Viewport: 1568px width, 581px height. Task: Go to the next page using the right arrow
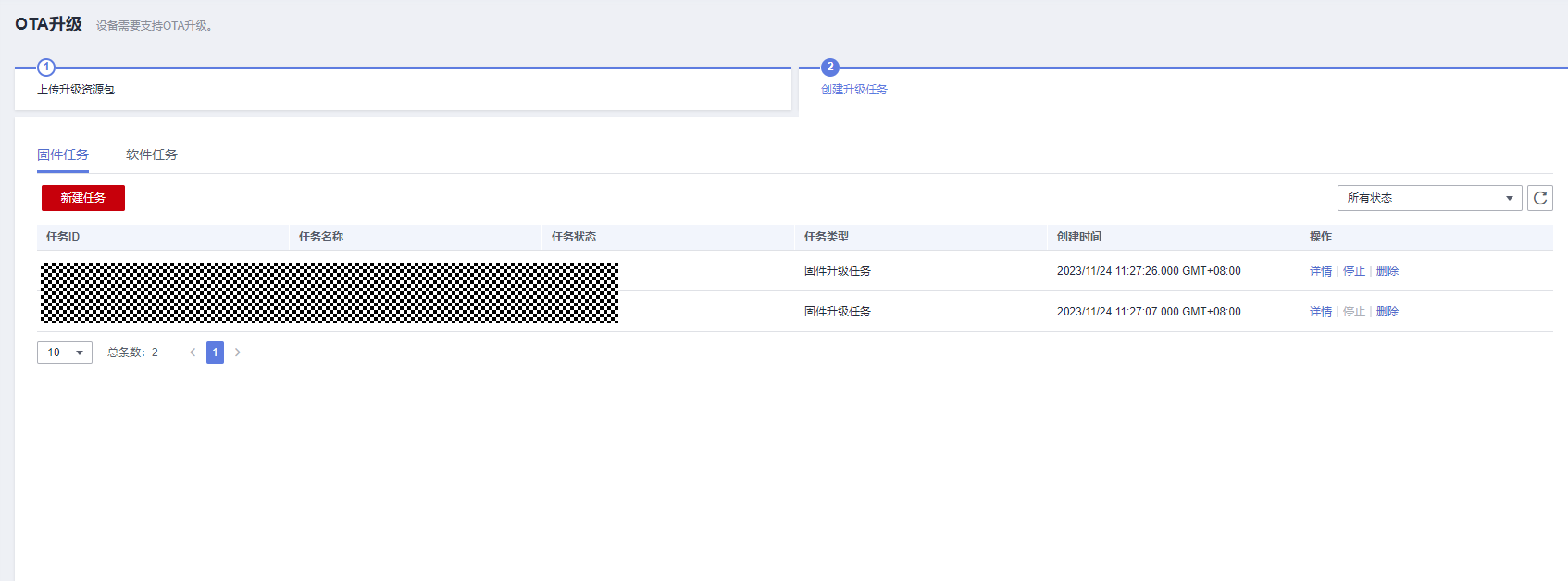tap(238, 352)
